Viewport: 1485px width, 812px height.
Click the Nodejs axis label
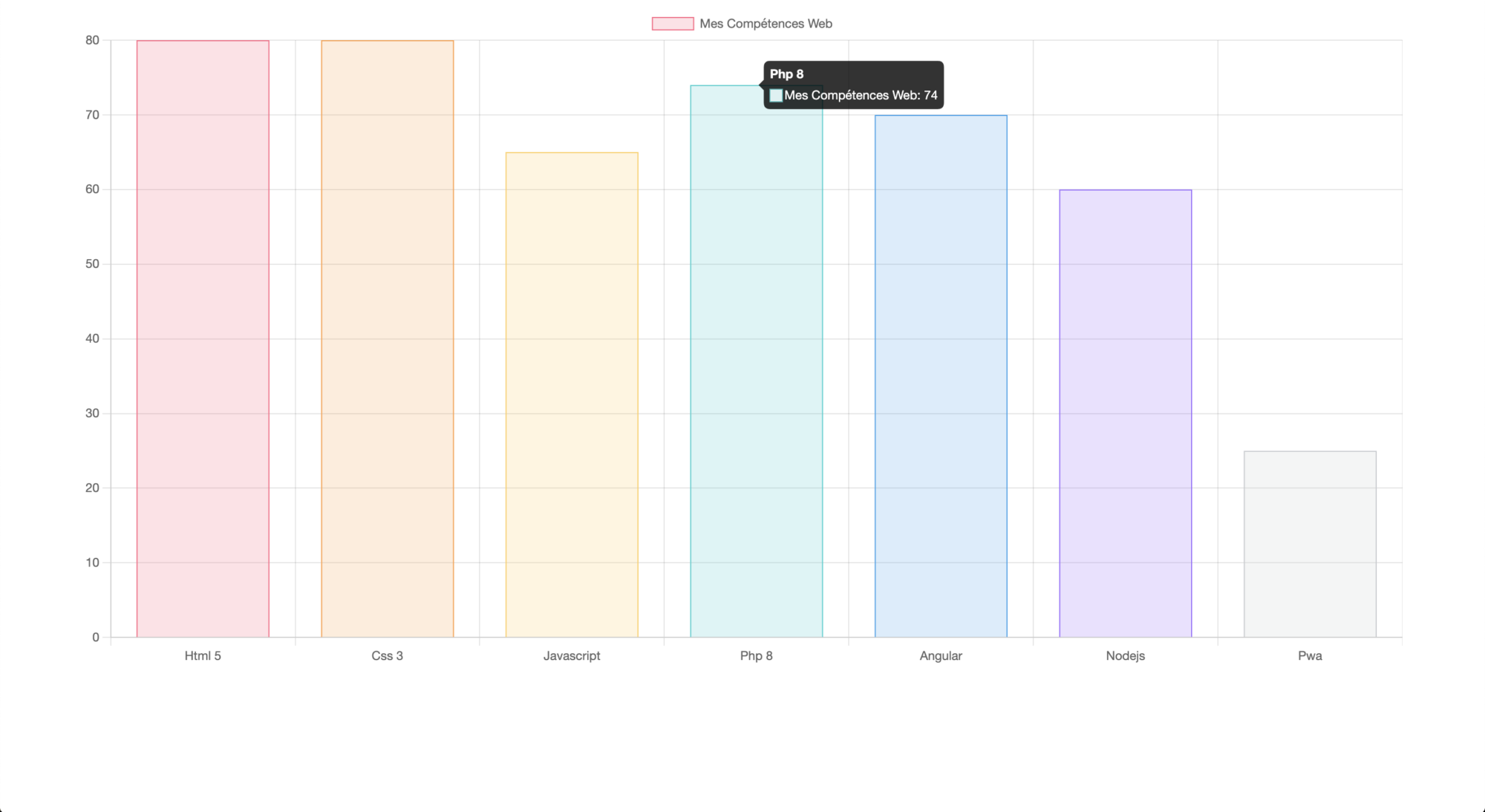tap(1126, 656)
